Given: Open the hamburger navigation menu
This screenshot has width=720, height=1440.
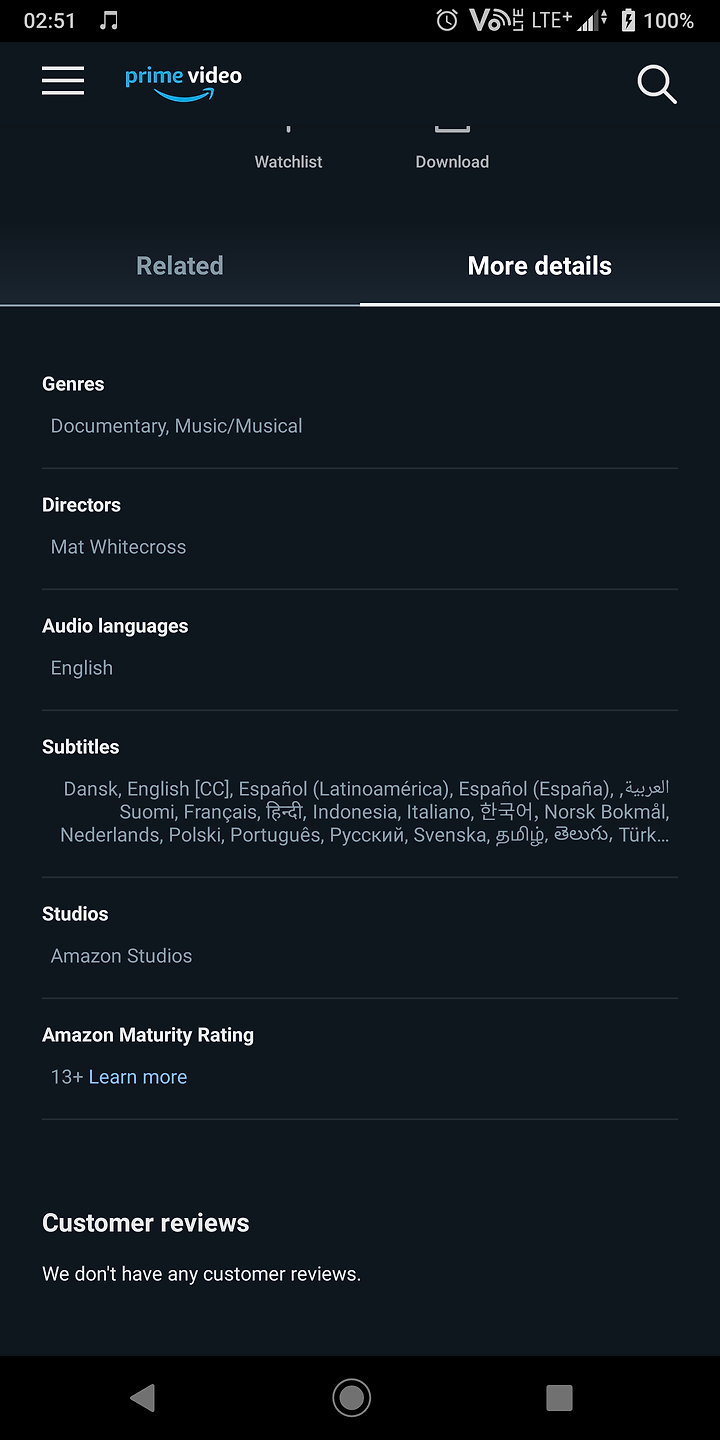Looking at the screenshot, I should [x=63, y=81].
